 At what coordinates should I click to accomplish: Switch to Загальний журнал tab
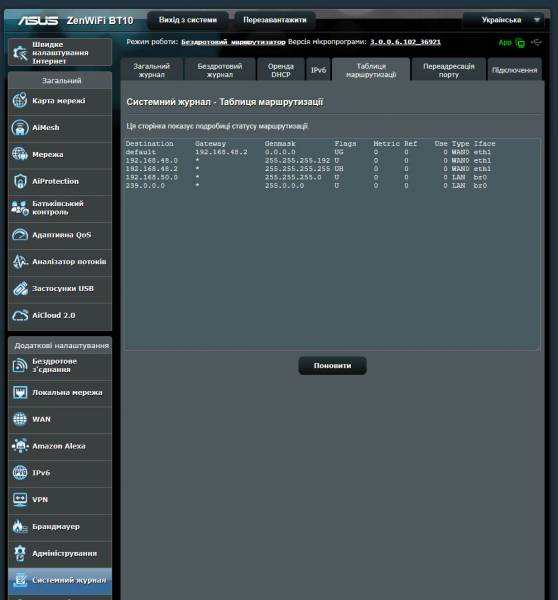pos(152,70)
